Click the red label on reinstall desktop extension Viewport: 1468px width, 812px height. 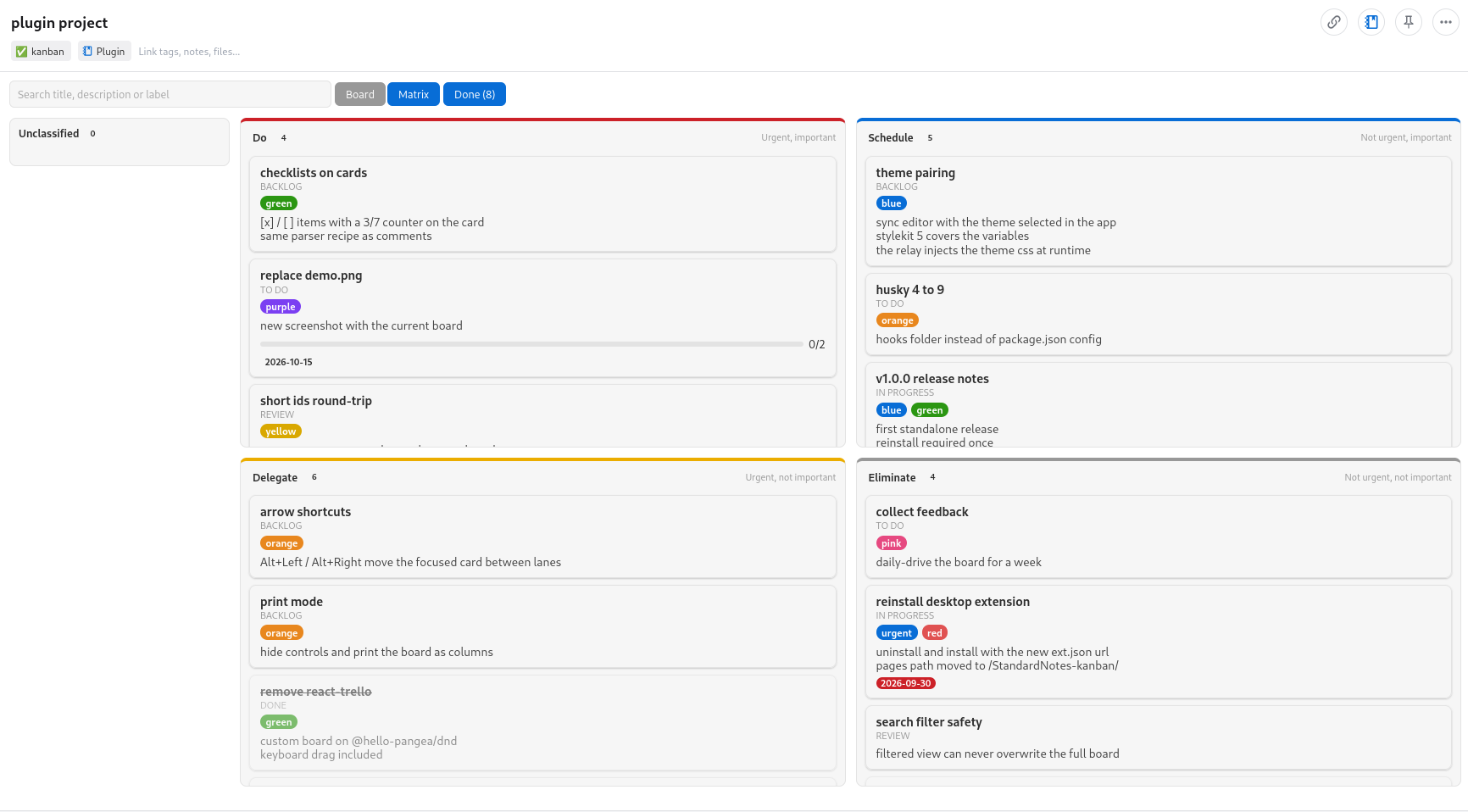click(x=935, y=633)
